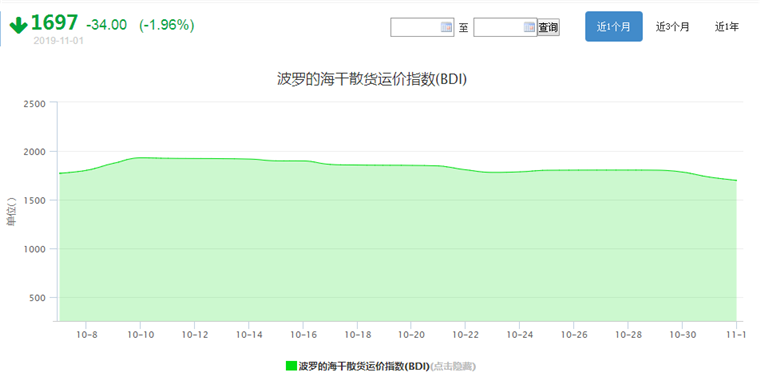The width and height of the screenshot is (760, 376).
Task: Focus the start date input field
Action: pyautogui.click(x=422, y=27)
